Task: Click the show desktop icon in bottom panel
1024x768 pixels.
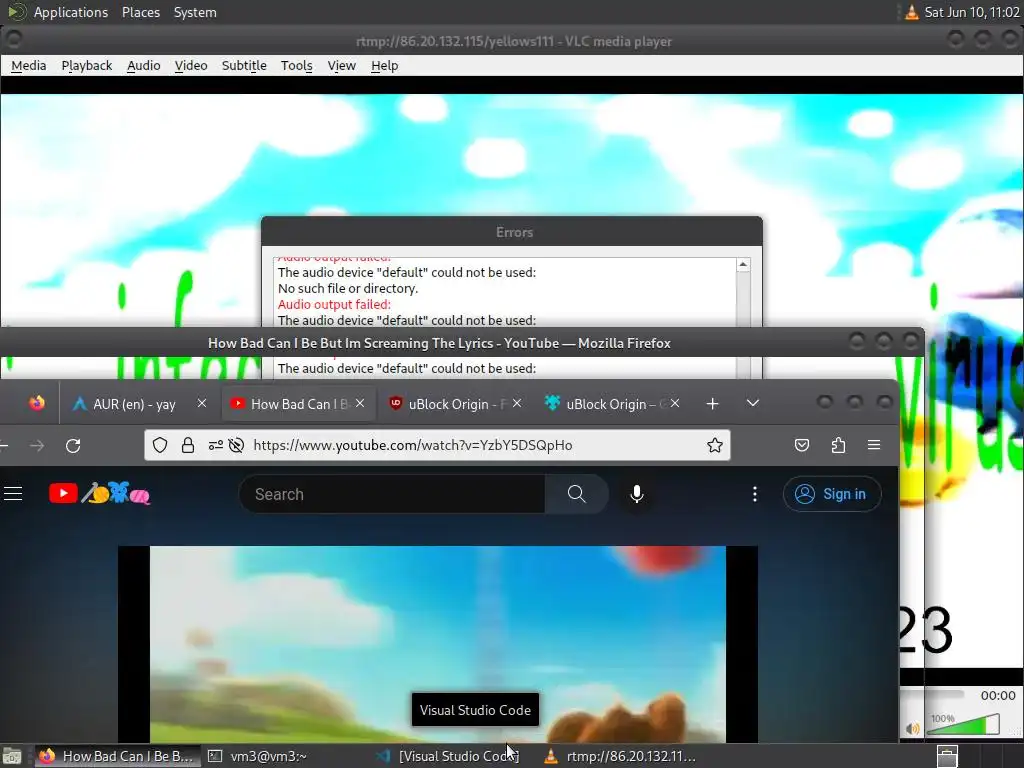Action: click(x=12, y=756)
